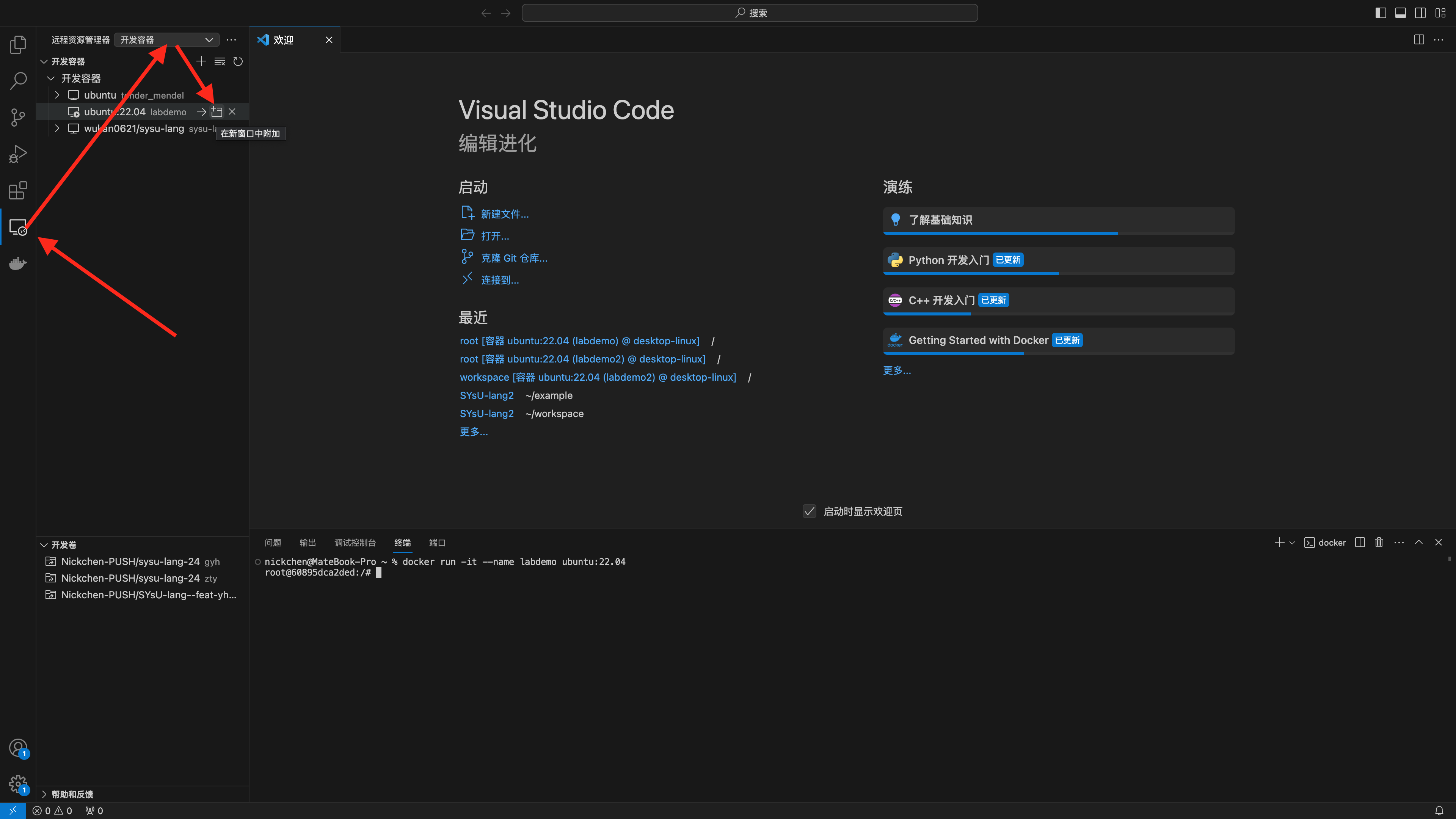This screenshot has height=819, width=1456.
Task: Switch to the Problems panel tab
Action: click(x=273, y=543)
